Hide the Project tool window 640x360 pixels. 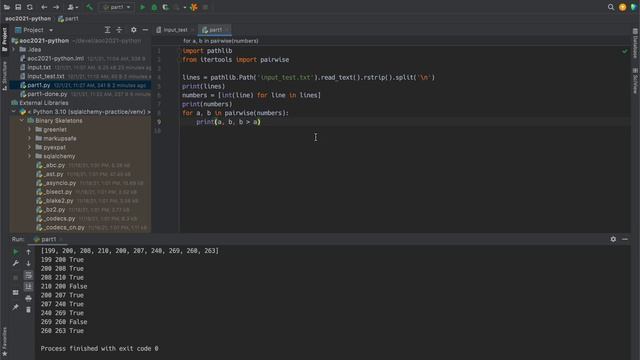point(145,30)
